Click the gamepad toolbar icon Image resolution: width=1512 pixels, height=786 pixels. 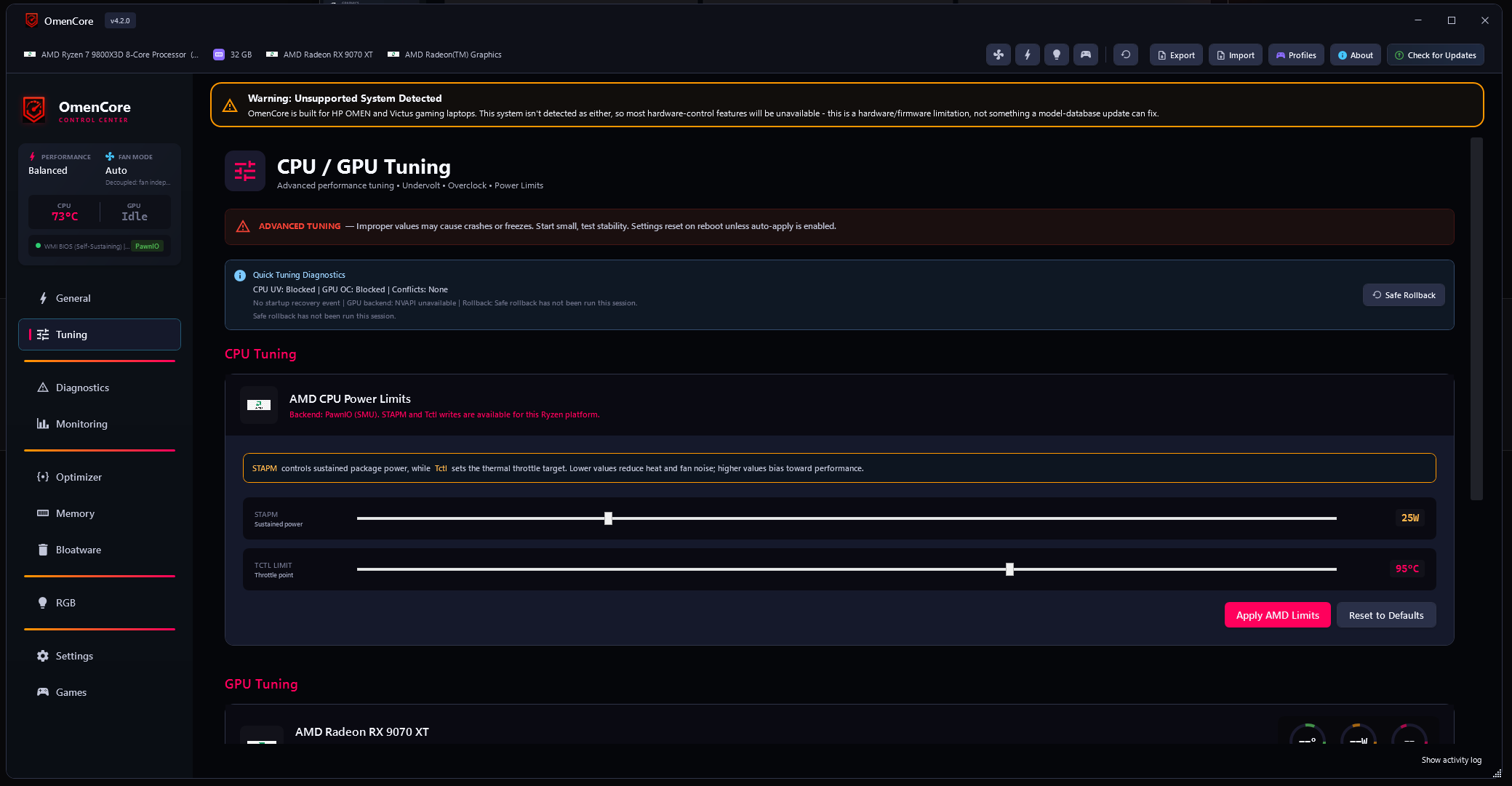click(x=1086, y=55)
